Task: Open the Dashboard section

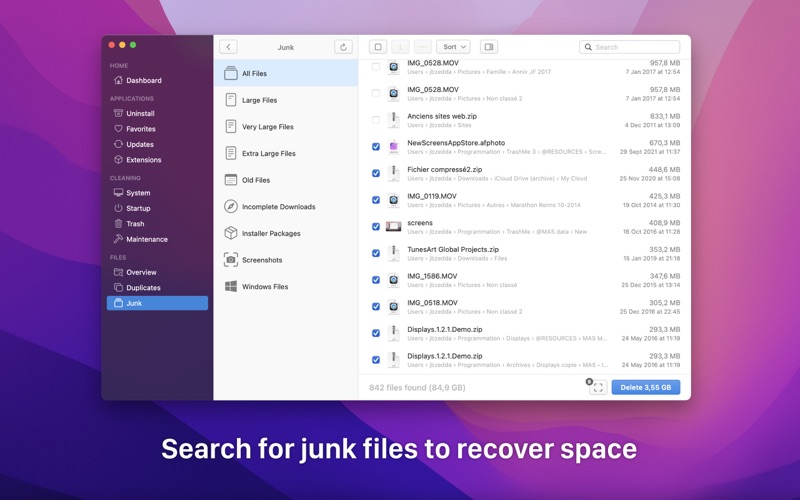Action: click(143, 80)
